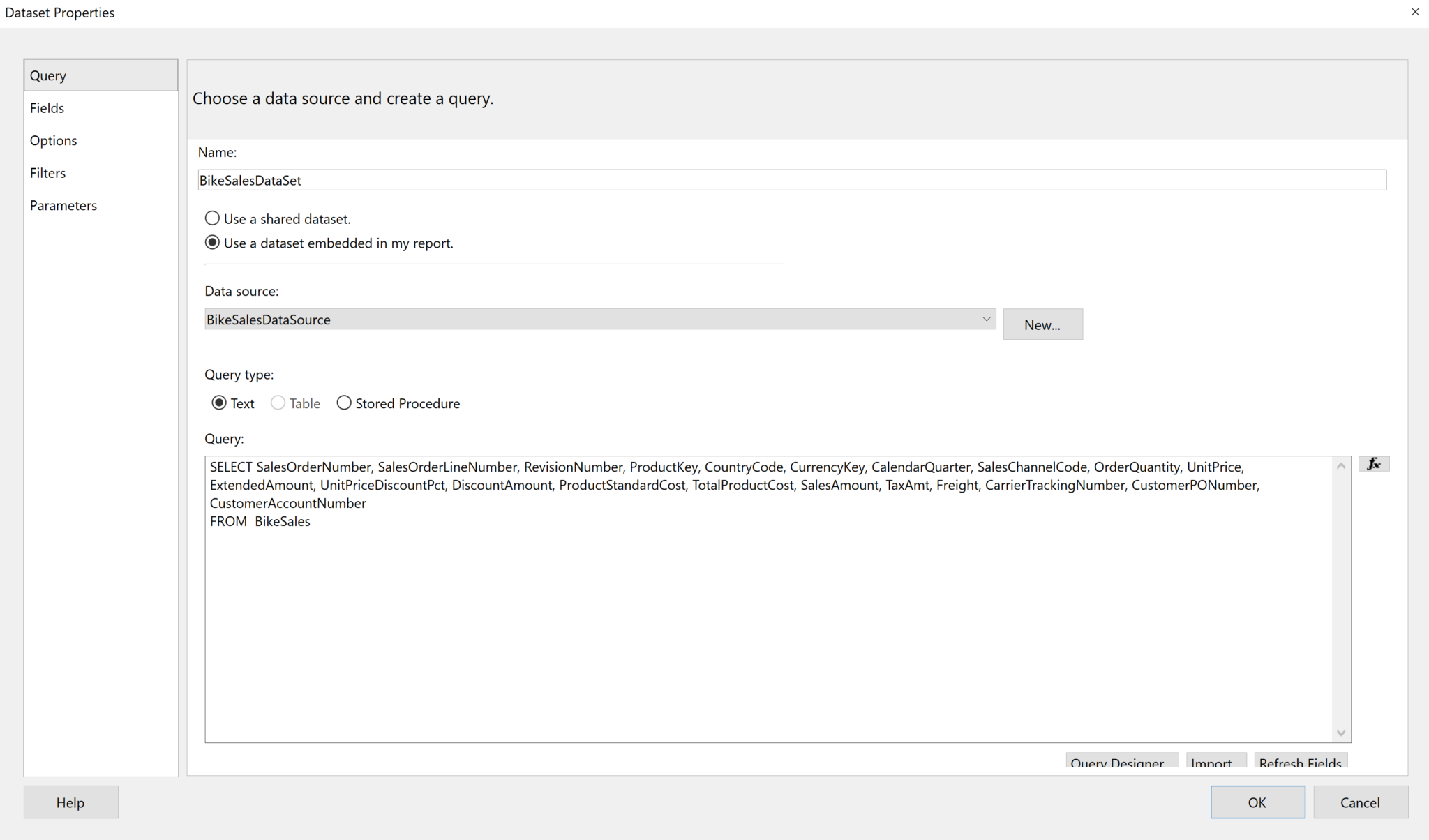
Task: Open the Data source dropdown
Action: point(986,319)
